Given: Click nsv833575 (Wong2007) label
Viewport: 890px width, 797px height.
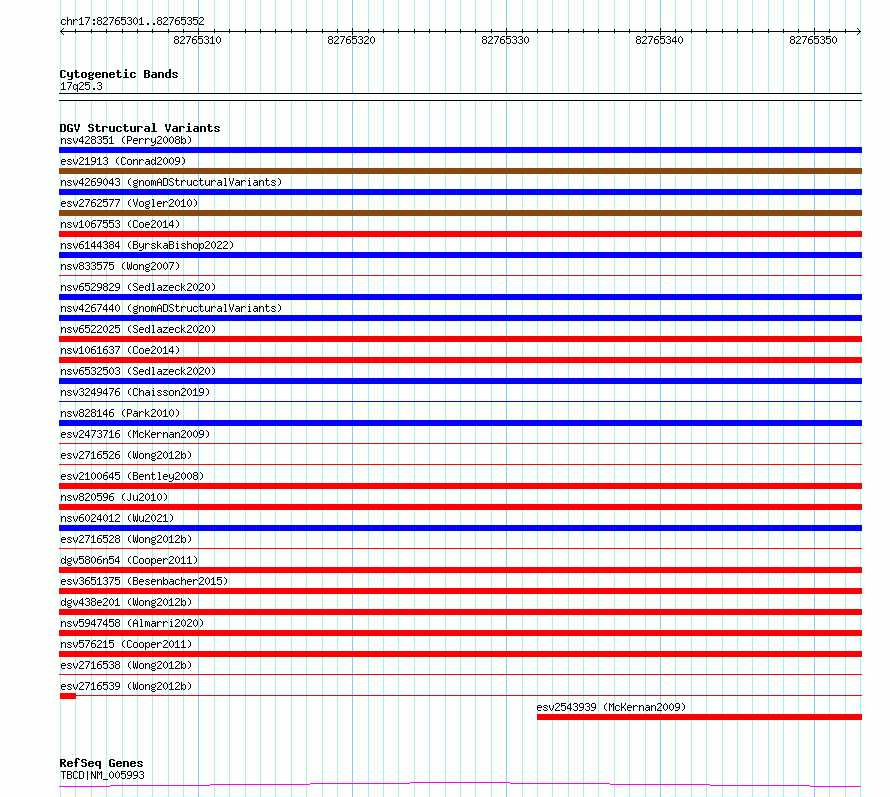Looking at the screenshot, I should (x=120, y=266).
